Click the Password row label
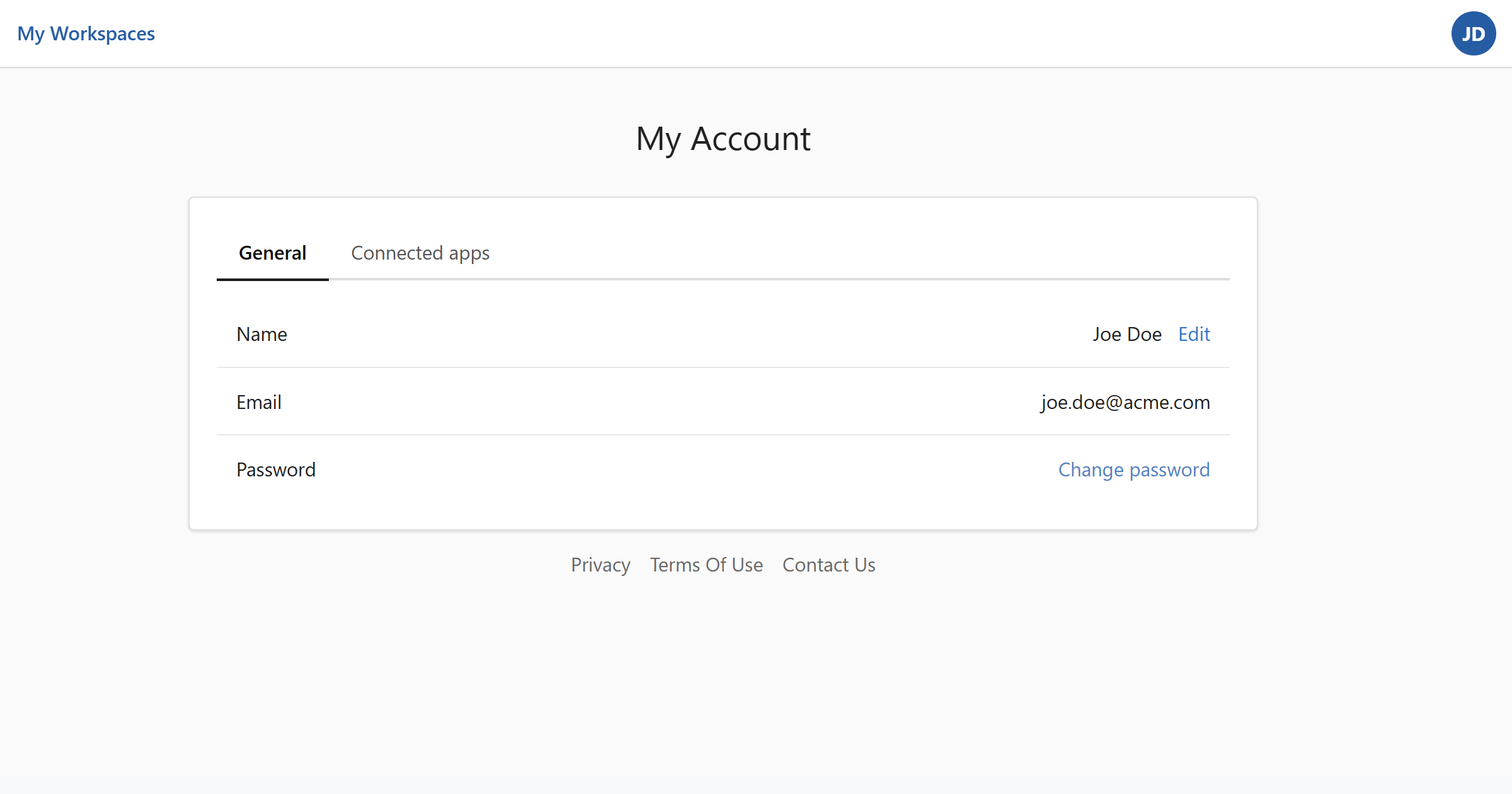The width and height of the screenshot is (1512, 794). 276,469
